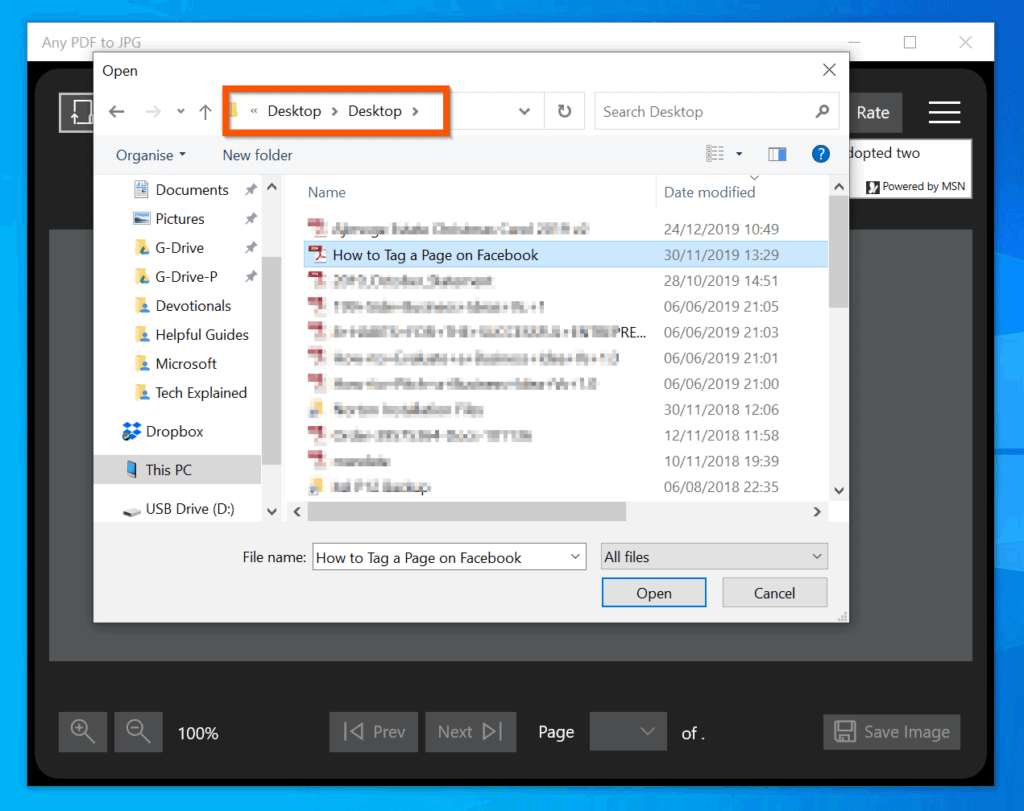This screenshot has height=811, width=1024.
Task: Click the zoom in magnifier icon
Action: [x=83, y=732]
